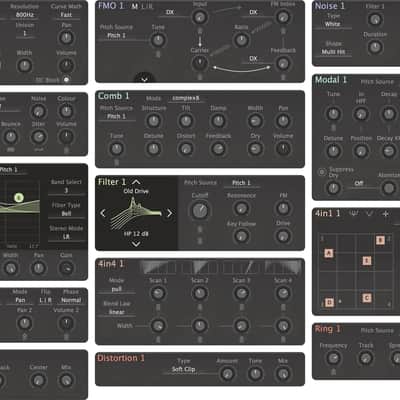Select previous filter type with up chevron
This screenshot has height=400, width=400.
[x=136, y=182]
